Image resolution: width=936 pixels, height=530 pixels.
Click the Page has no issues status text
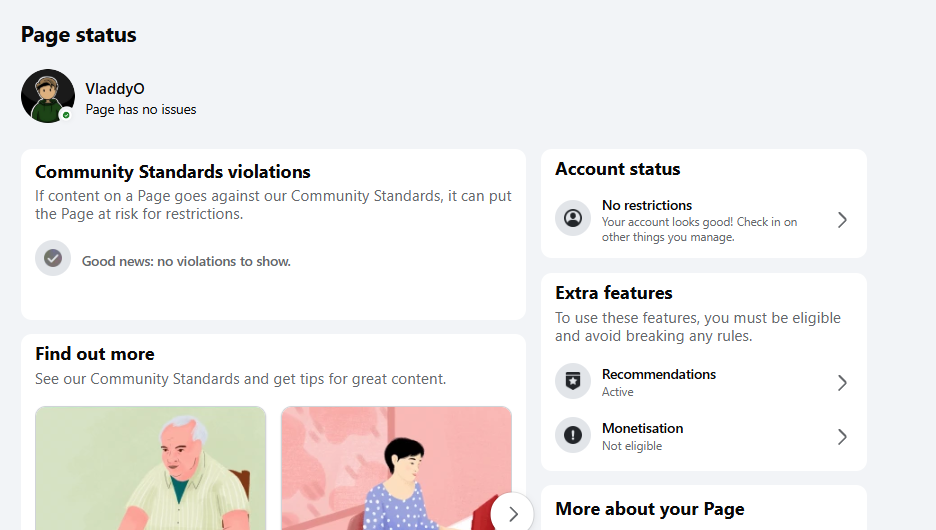pyautogui.click(x=141, y=110)
